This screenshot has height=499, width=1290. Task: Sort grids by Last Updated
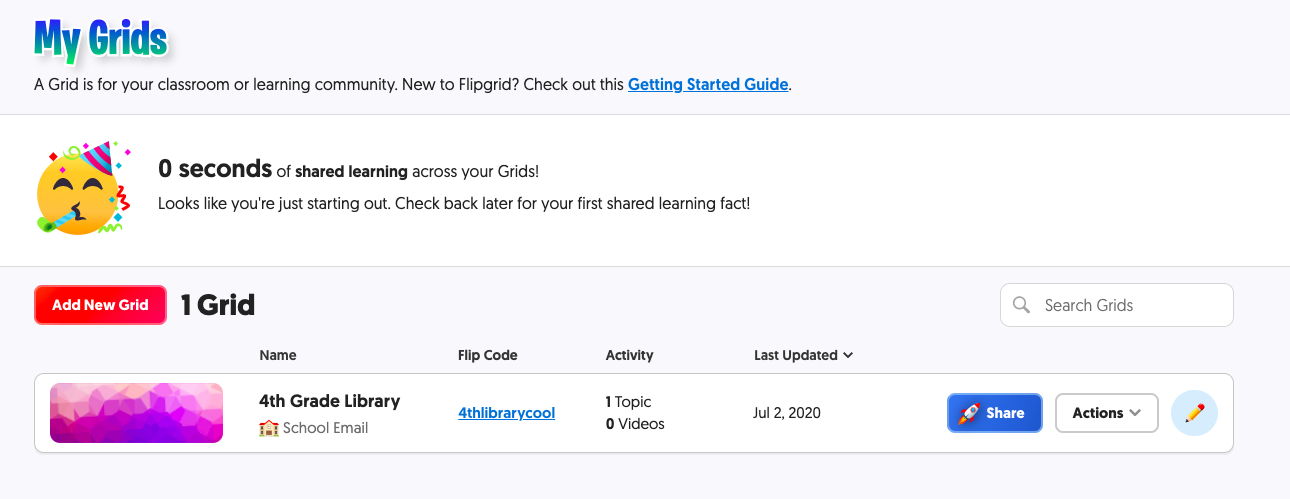click(x=803, y=355)
